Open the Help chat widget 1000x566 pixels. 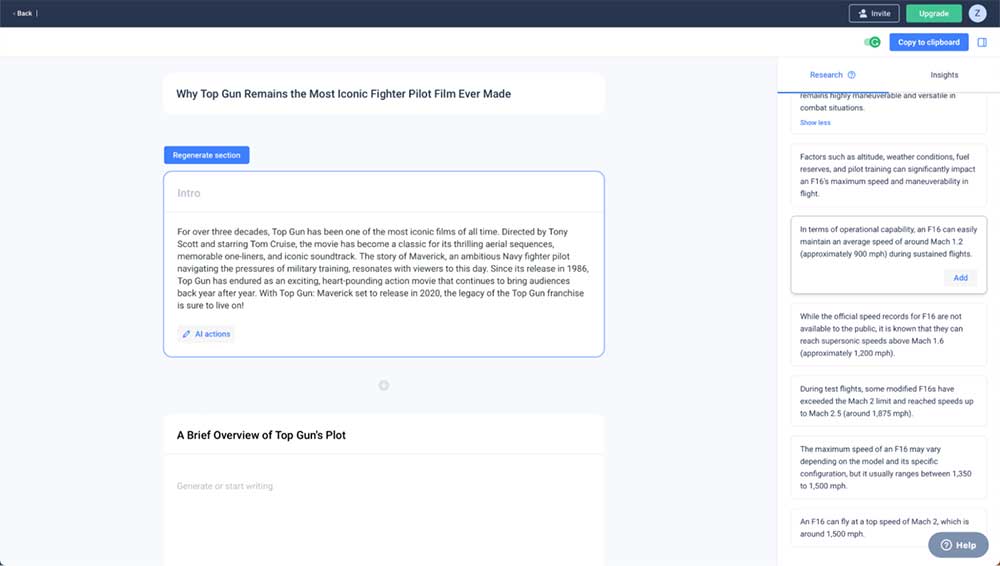click(958, 545)
